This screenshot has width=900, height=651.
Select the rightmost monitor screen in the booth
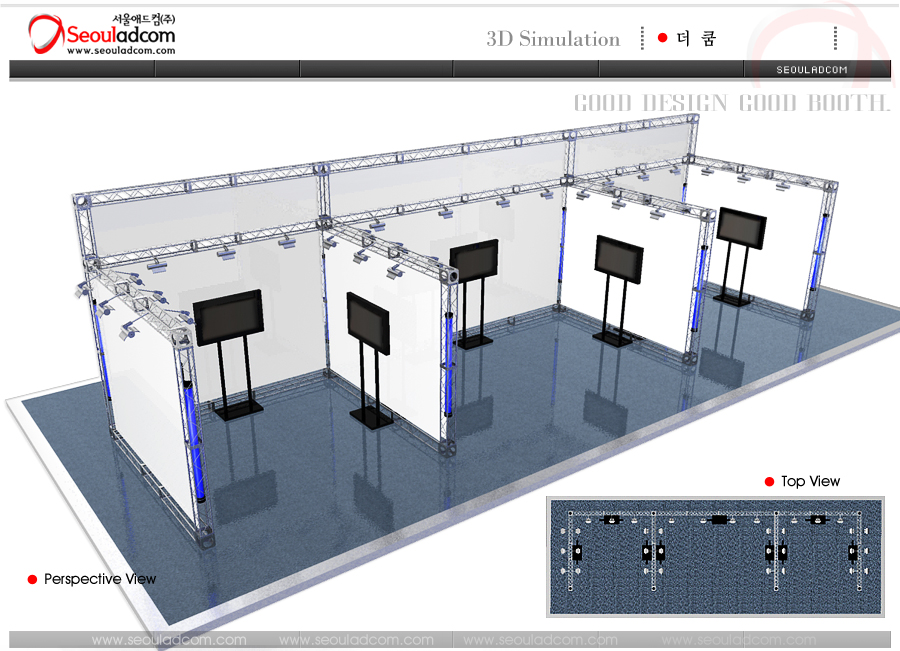pos(741,228)
